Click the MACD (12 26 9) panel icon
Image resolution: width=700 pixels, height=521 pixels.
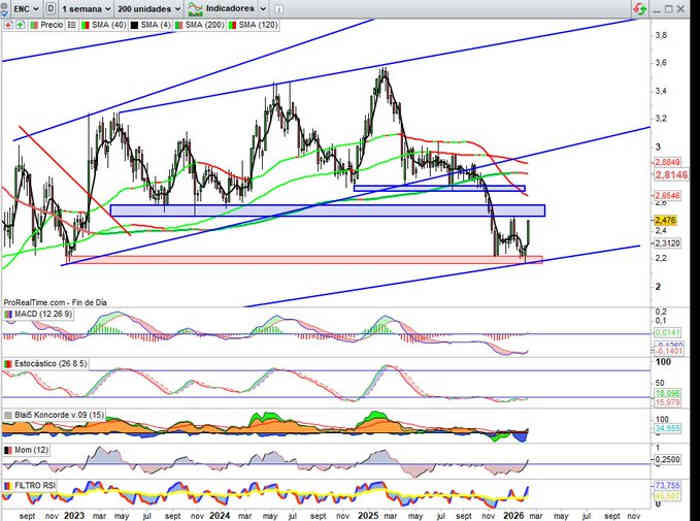coord(8,316)
